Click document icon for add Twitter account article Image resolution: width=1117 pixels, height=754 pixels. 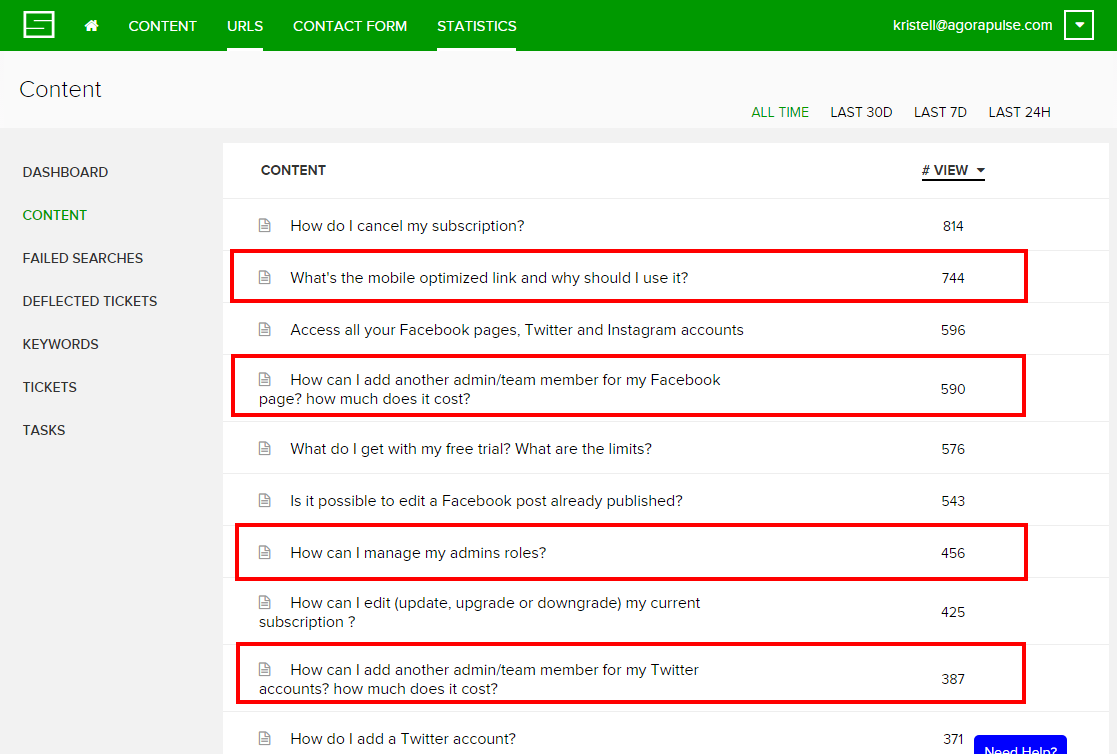click(x=265, y=738)
